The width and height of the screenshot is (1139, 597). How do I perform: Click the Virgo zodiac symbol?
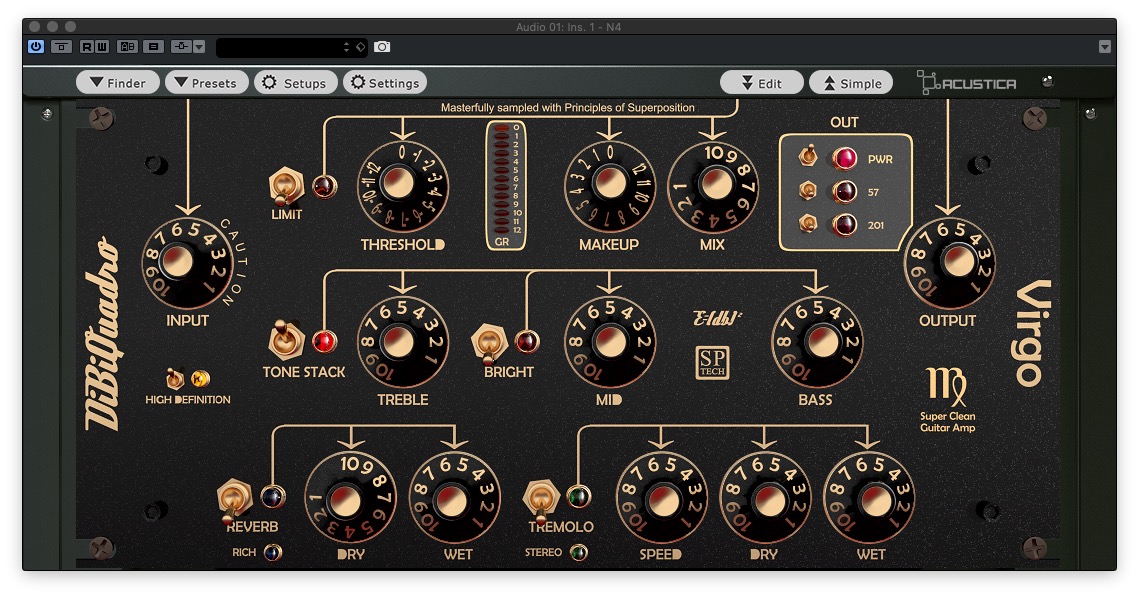pyautogui.click(x=947, y=386)
